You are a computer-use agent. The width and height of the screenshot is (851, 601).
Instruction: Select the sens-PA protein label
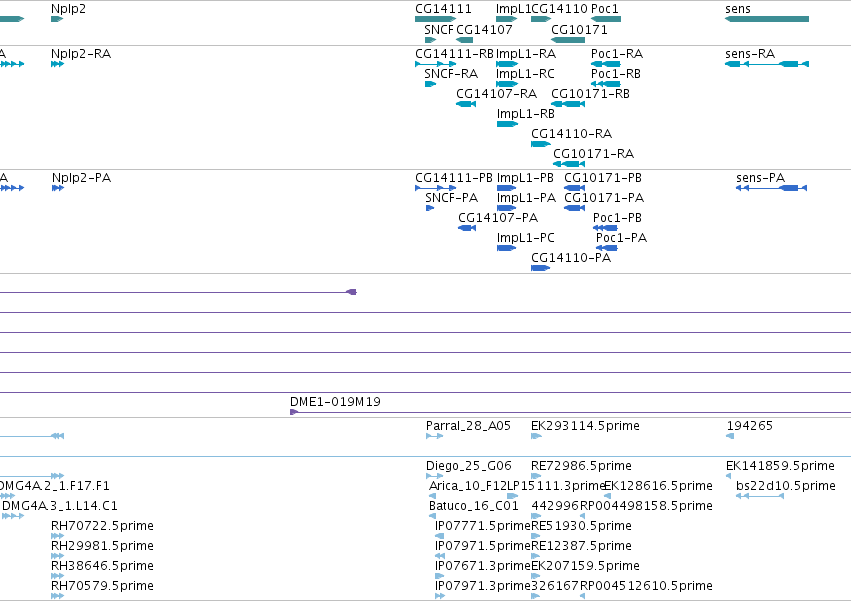(x=760, y=178)
